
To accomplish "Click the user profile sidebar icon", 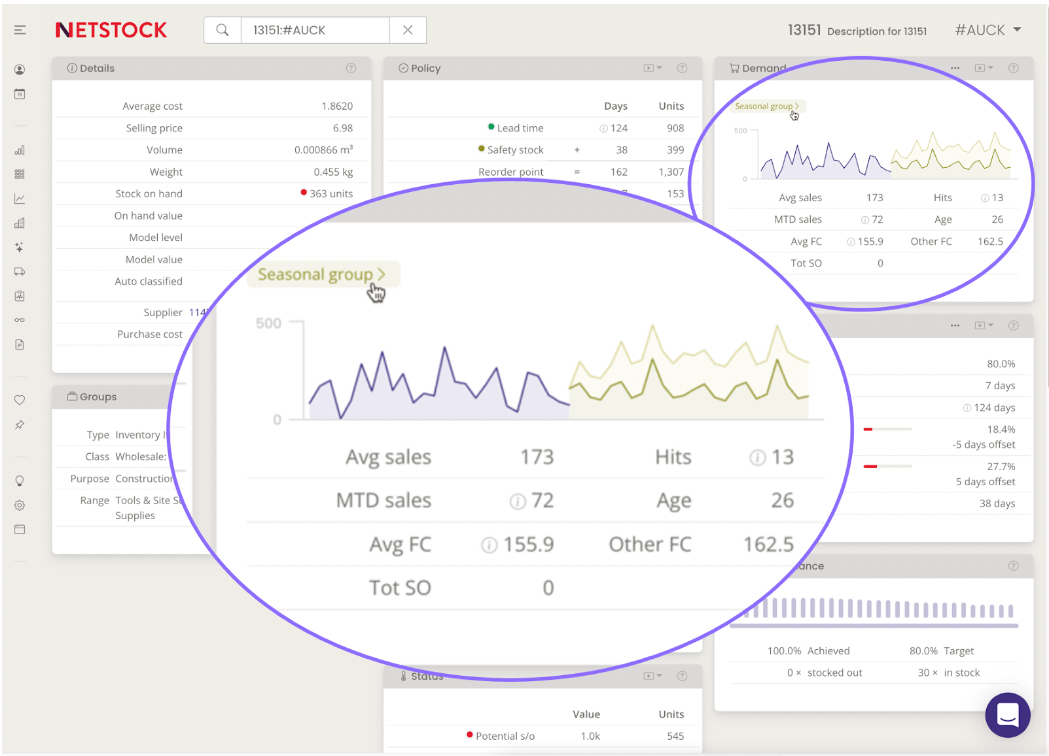I will [20, 70].
